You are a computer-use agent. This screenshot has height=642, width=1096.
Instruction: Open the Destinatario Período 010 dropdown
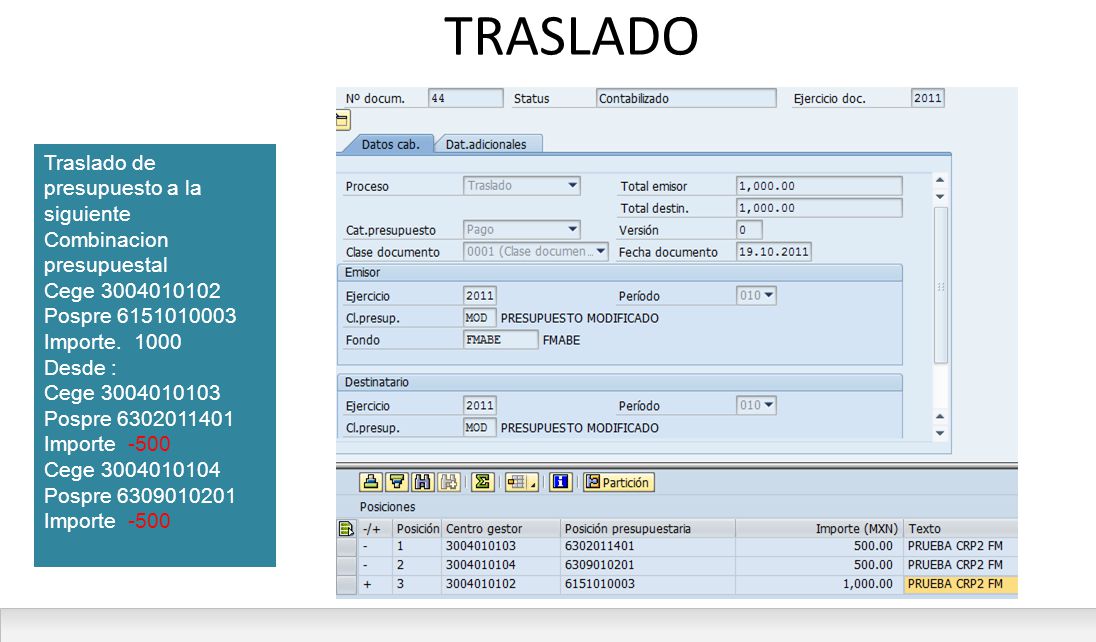[x=769, y=405]
